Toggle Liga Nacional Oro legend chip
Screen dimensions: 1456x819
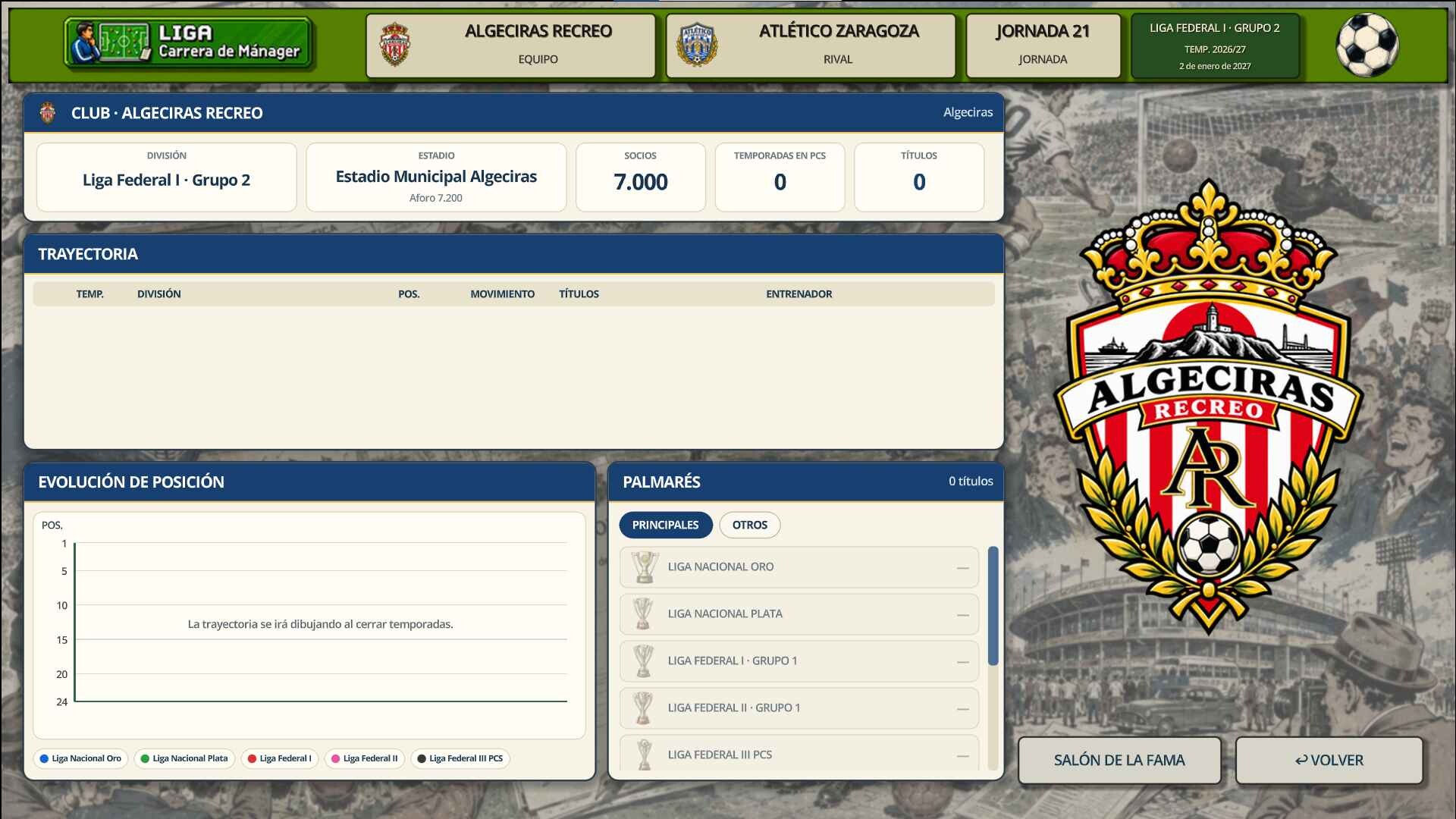pyautogui.click(x=80, y=758)
